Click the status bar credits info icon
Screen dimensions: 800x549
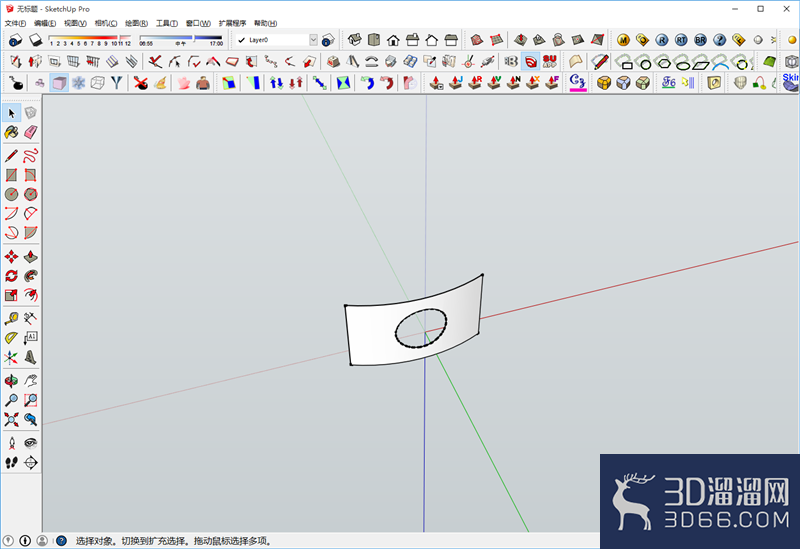24,540
